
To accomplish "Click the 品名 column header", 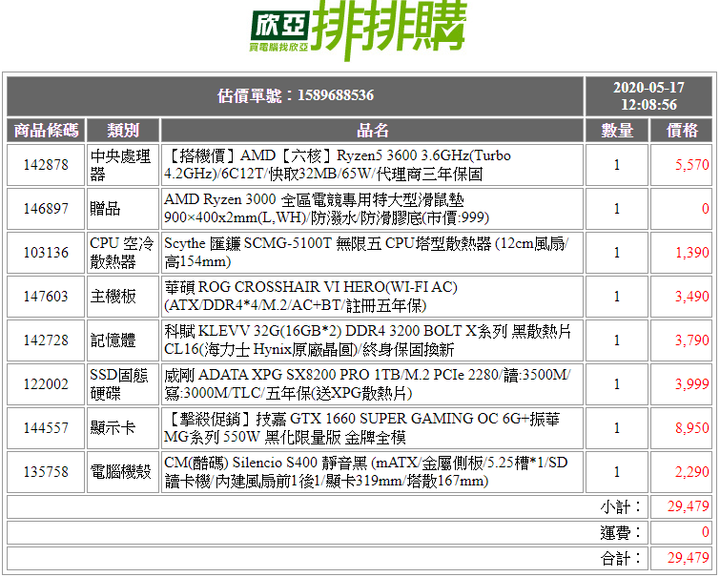I will pyautogui.click(x=372, y=130).
